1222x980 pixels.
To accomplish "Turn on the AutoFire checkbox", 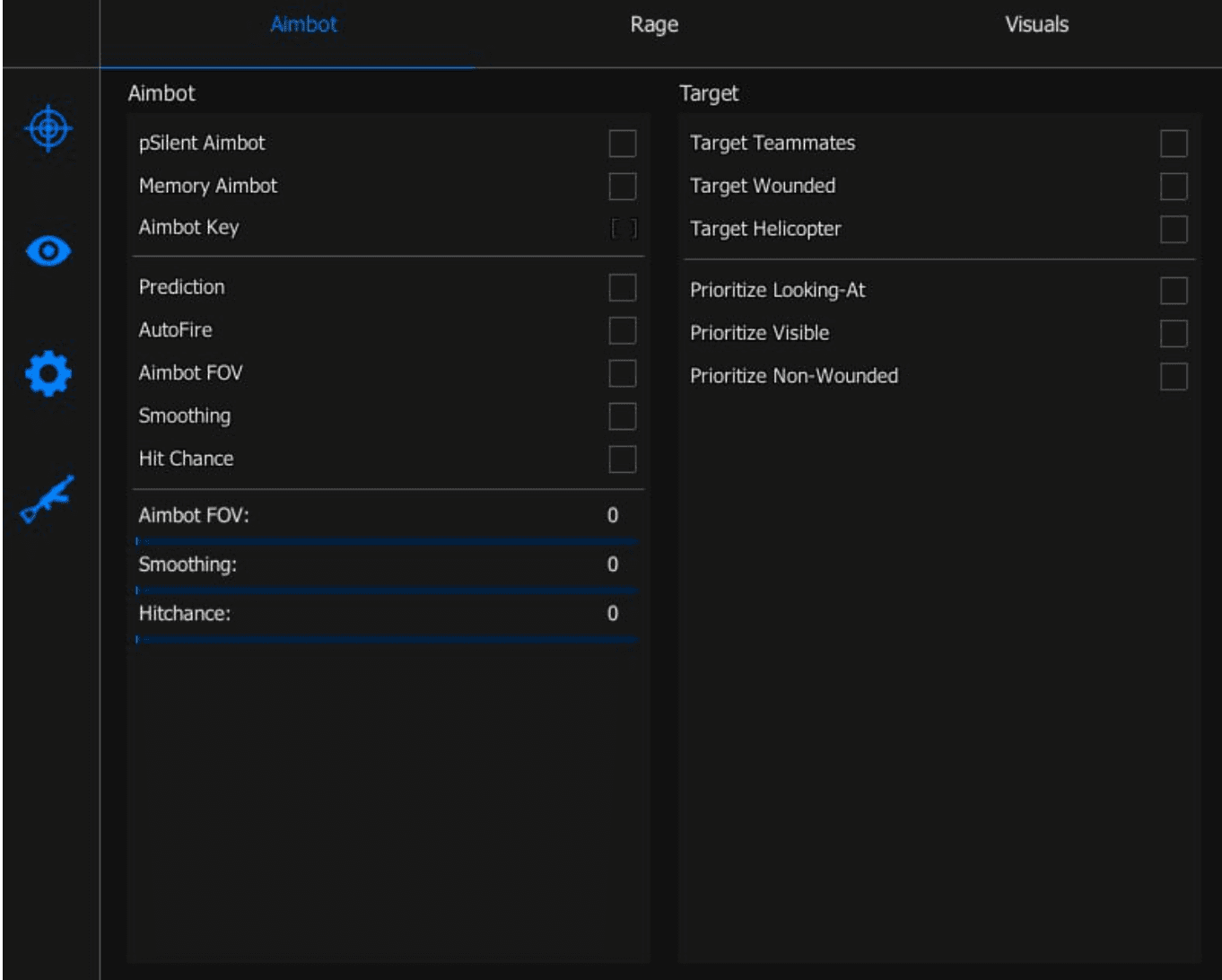I will (622, 331).
